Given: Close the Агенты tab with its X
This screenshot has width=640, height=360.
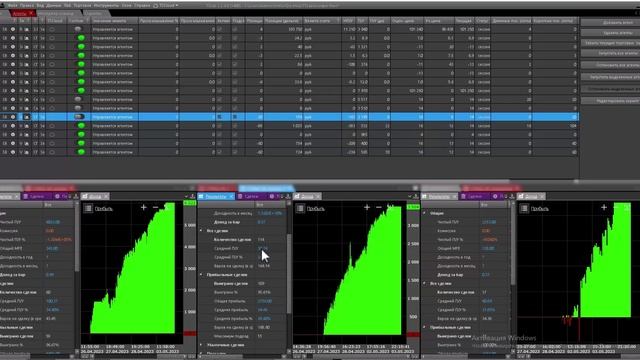Looking at the screenshot, I should (31, 13).
